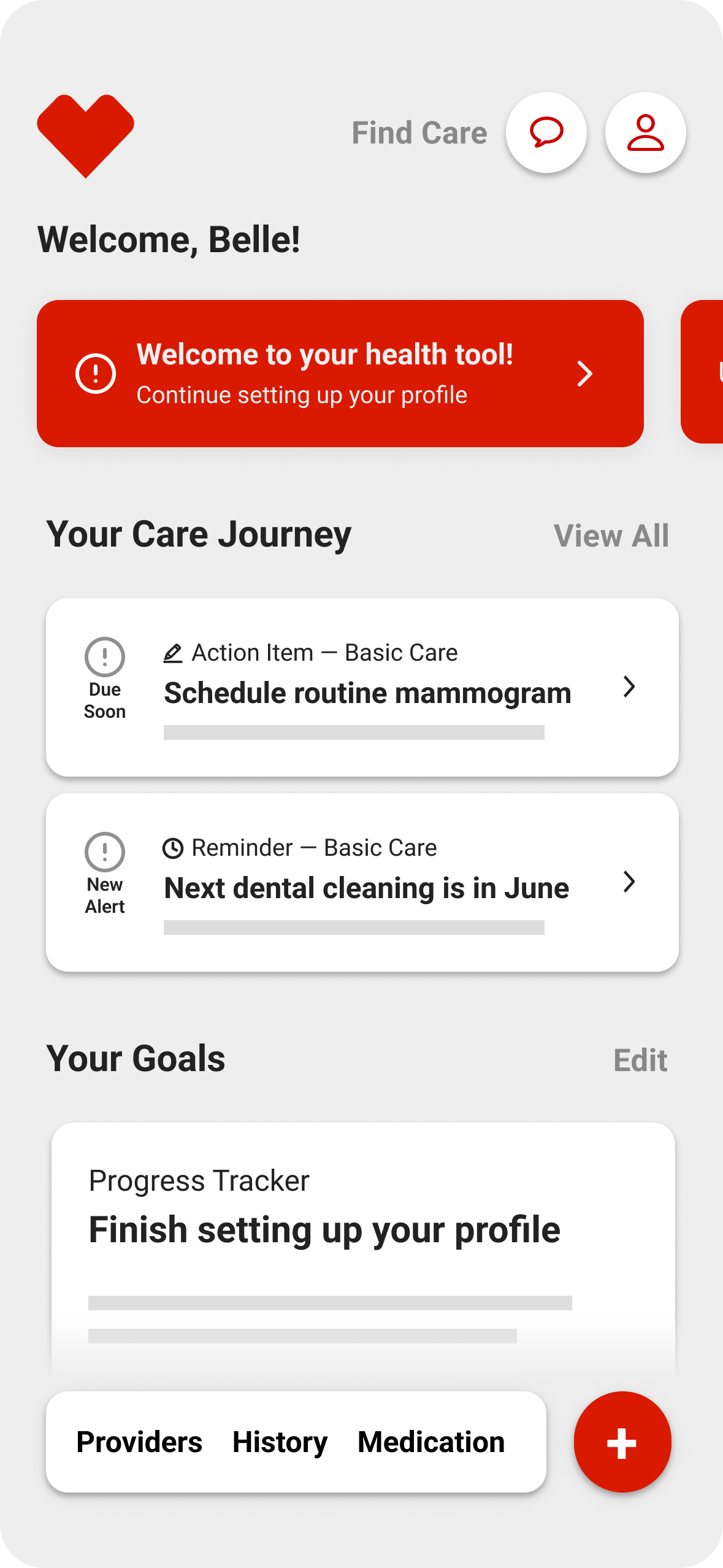Viewport: 723px width, 1568px height.
Task: Switch to the Medication tab
Action: click(431, 1442)
